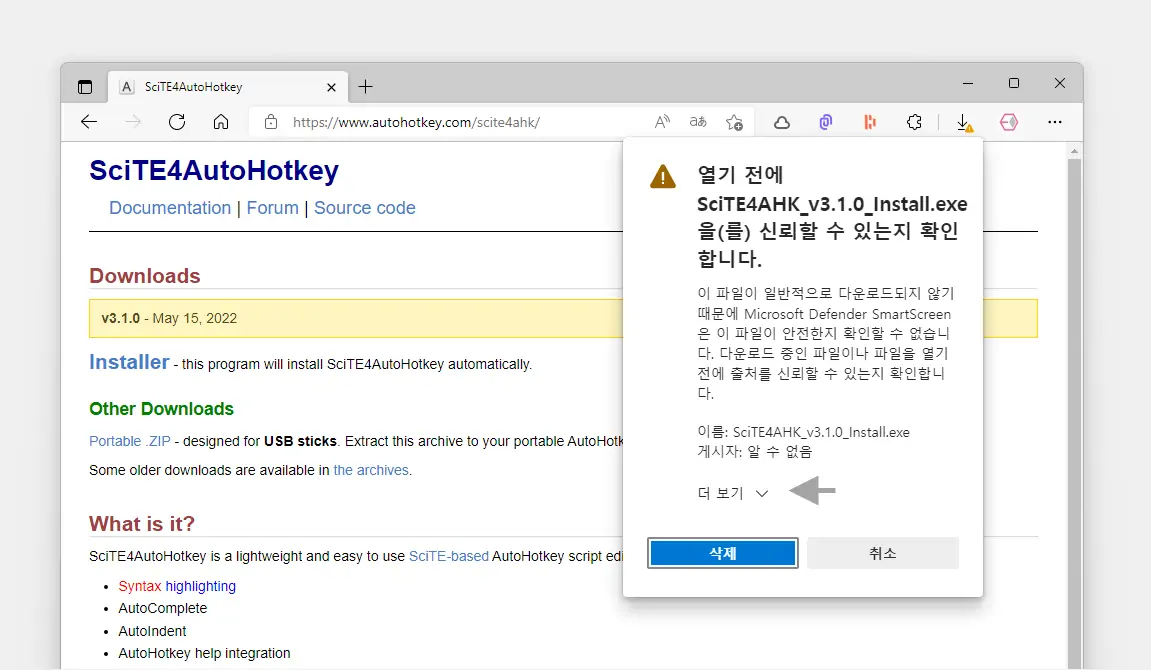Click the Read aloud icon in toolbar
The height and width of the screenshot is (670, 1151).
tap(661, 121)
